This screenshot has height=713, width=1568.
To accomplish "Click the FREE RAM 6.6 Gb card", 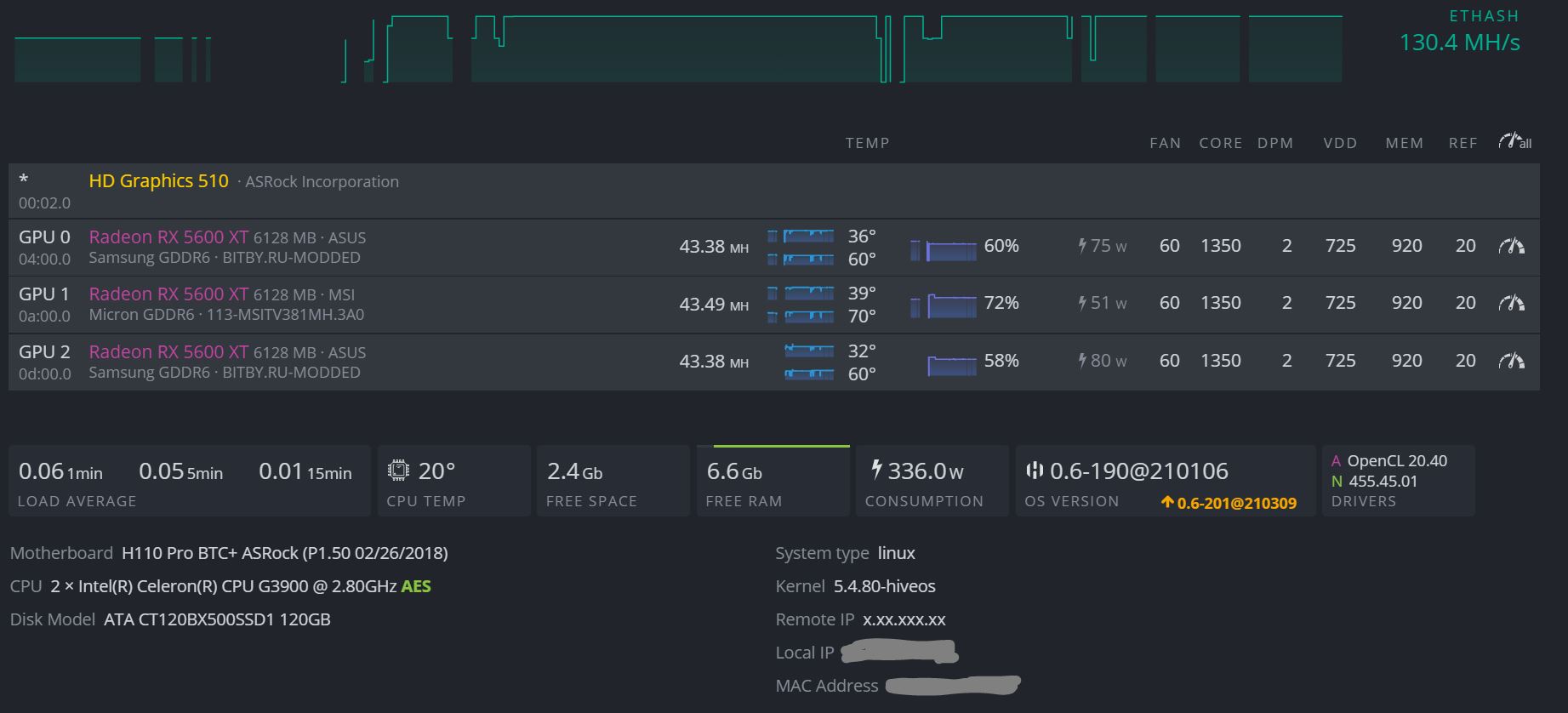I will pyautogui.click(x=773, y=480).
